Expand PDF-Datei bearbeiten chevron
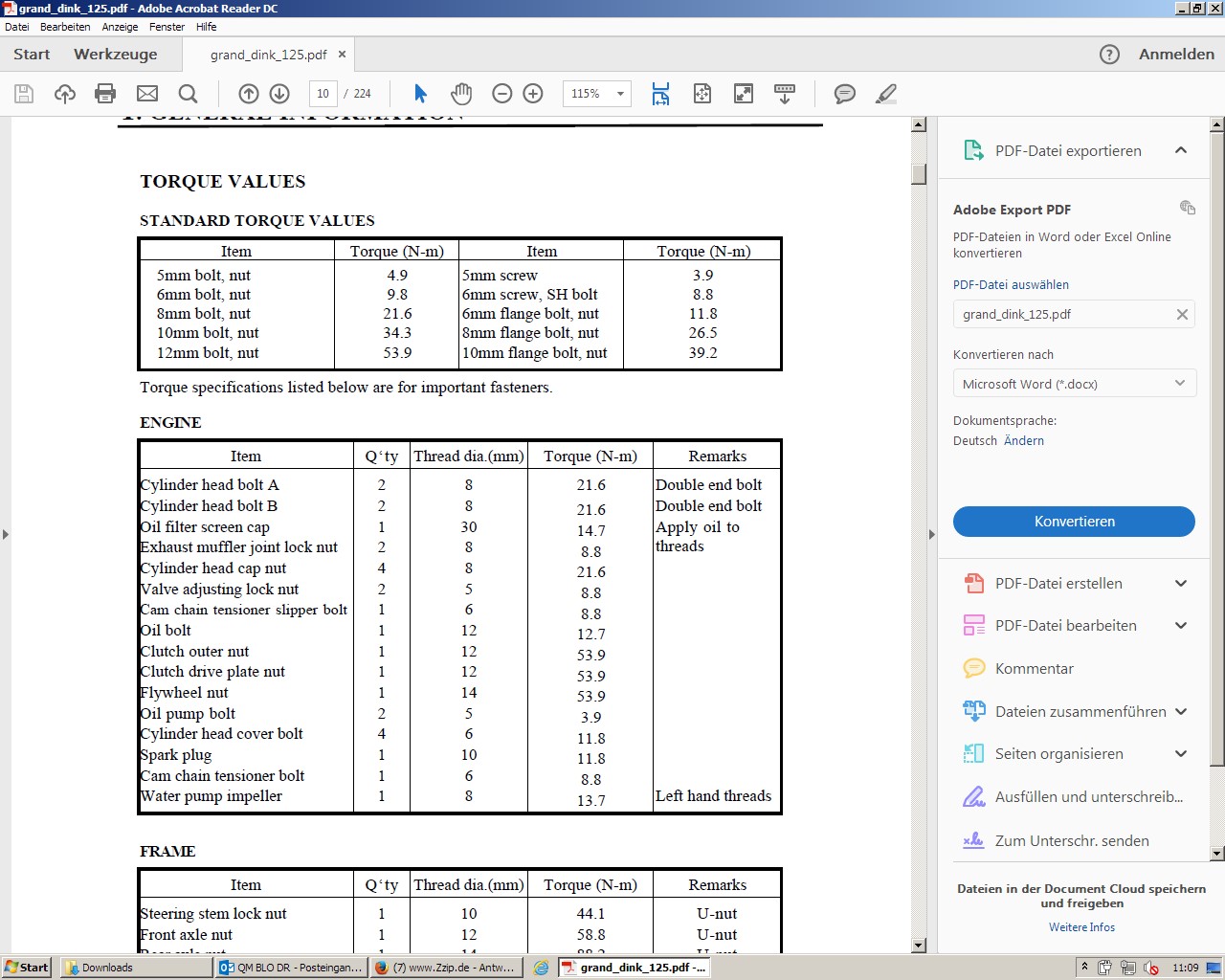The width and height of the screenshot is (1225, 980). [x=1181, y=626]
